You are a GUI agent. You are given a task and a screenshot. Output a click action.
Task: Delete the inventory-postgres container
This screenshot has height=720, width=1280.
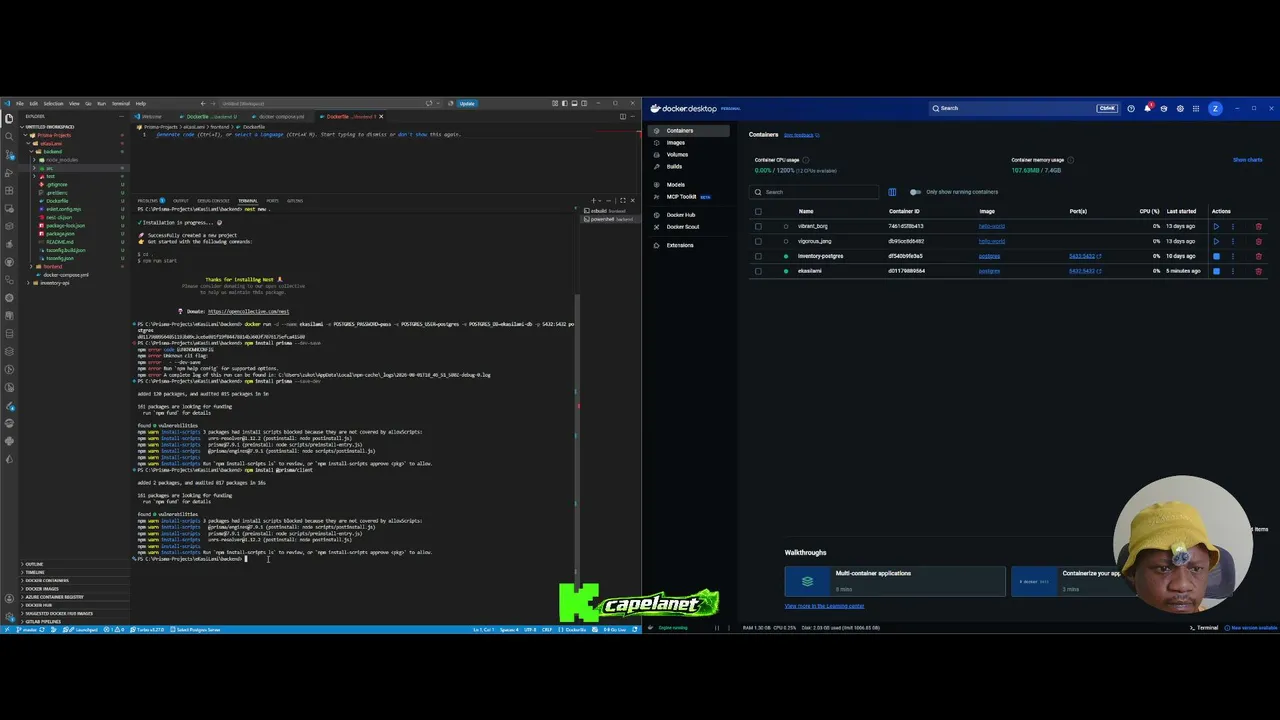click(x=1258, y=256)
